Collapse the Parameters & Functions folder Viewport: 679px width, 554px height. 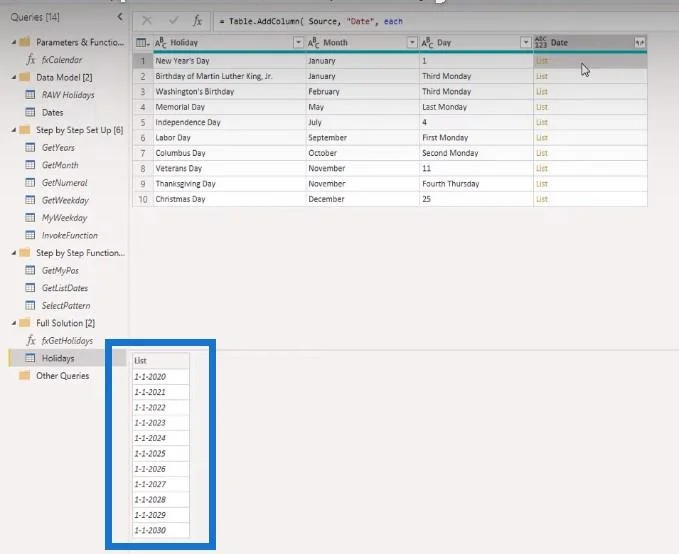(x=14, y=42)
